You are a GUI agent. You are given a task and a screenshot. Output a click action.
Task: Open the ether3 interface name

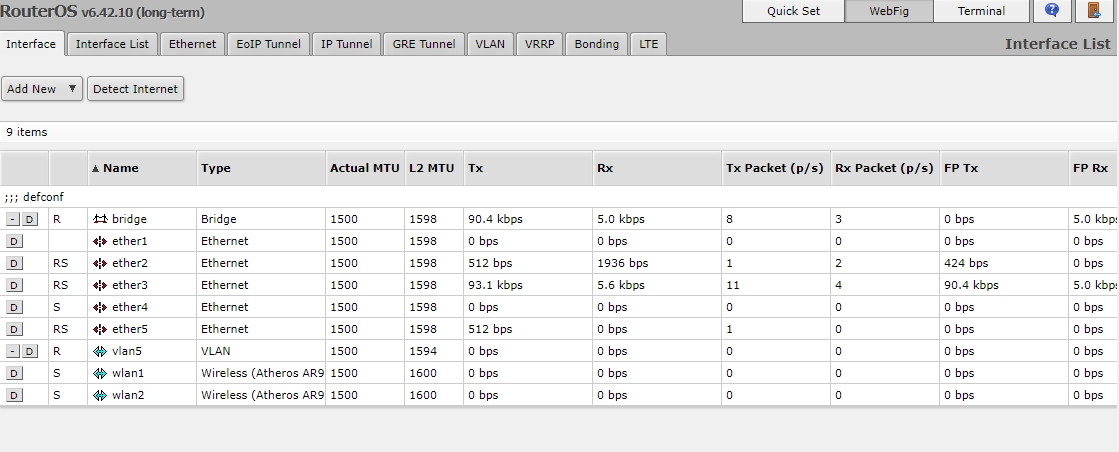point(130,286)
